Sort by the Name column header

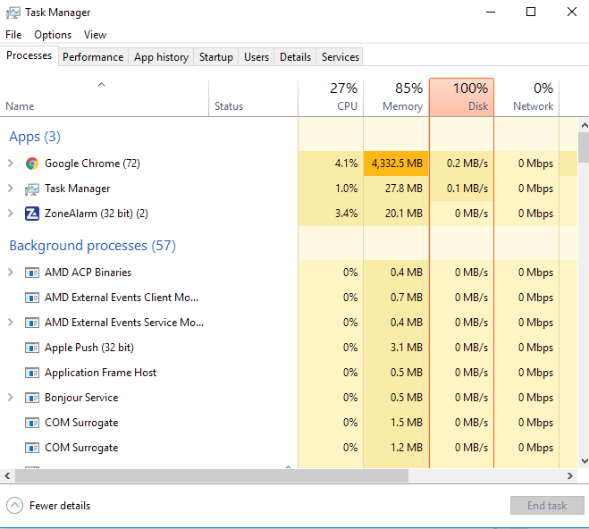pyautogui.click(x=104, y=98)
